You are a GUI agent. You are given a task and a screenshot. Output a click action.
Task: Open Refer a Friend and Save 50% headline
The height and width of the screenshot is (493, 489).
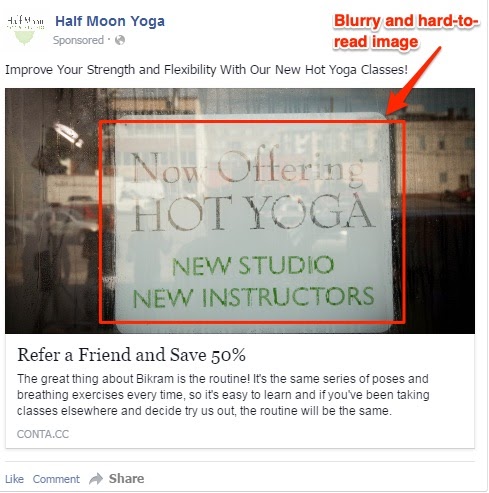click(131, 355)
